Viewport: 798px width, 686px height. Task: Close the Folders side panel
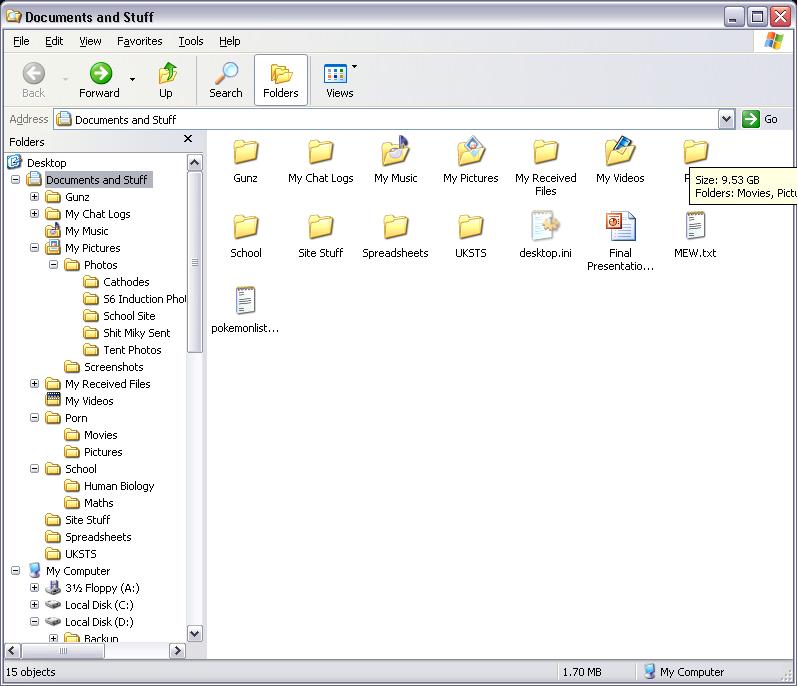[187, 140]
